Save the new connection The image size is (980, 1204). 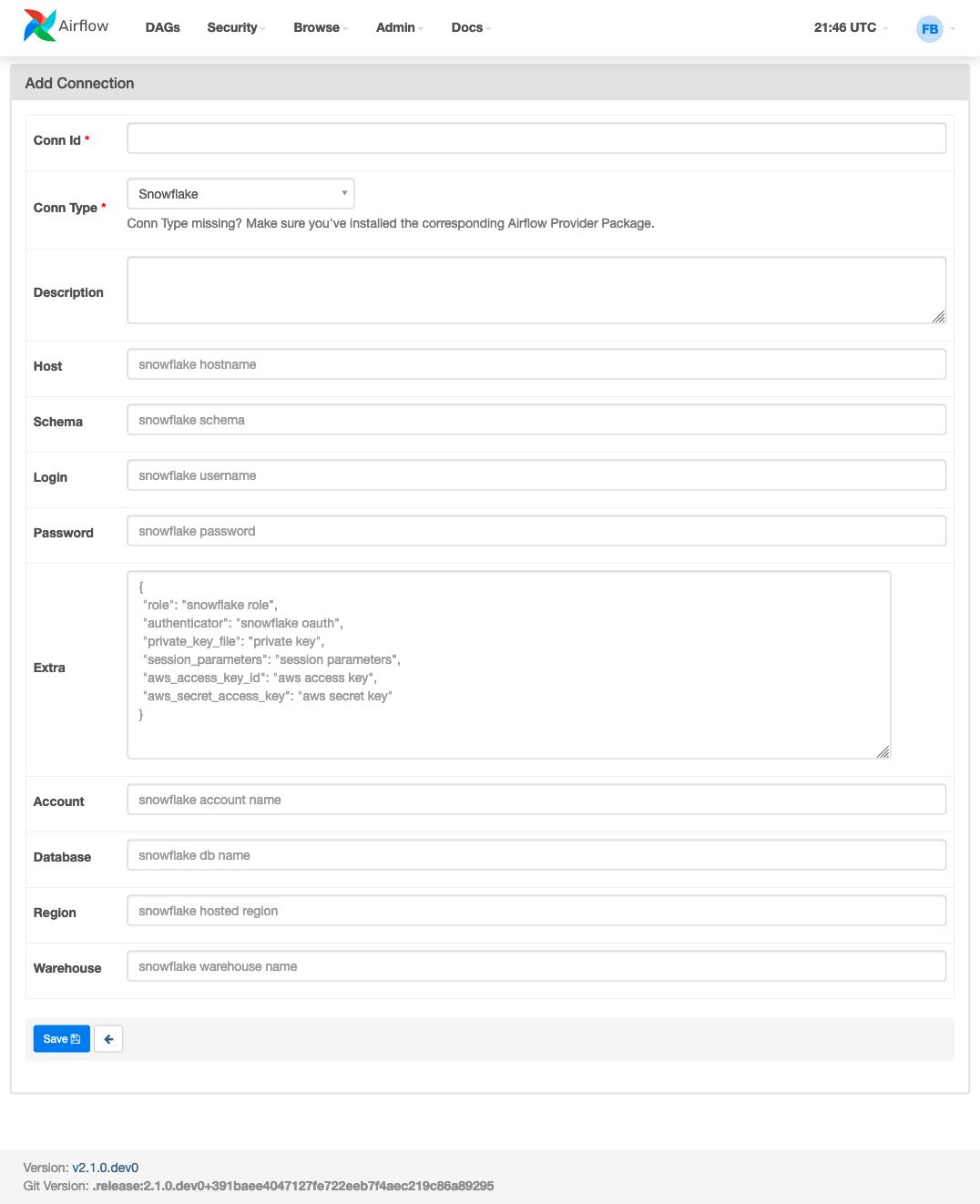click(62, 1039)
